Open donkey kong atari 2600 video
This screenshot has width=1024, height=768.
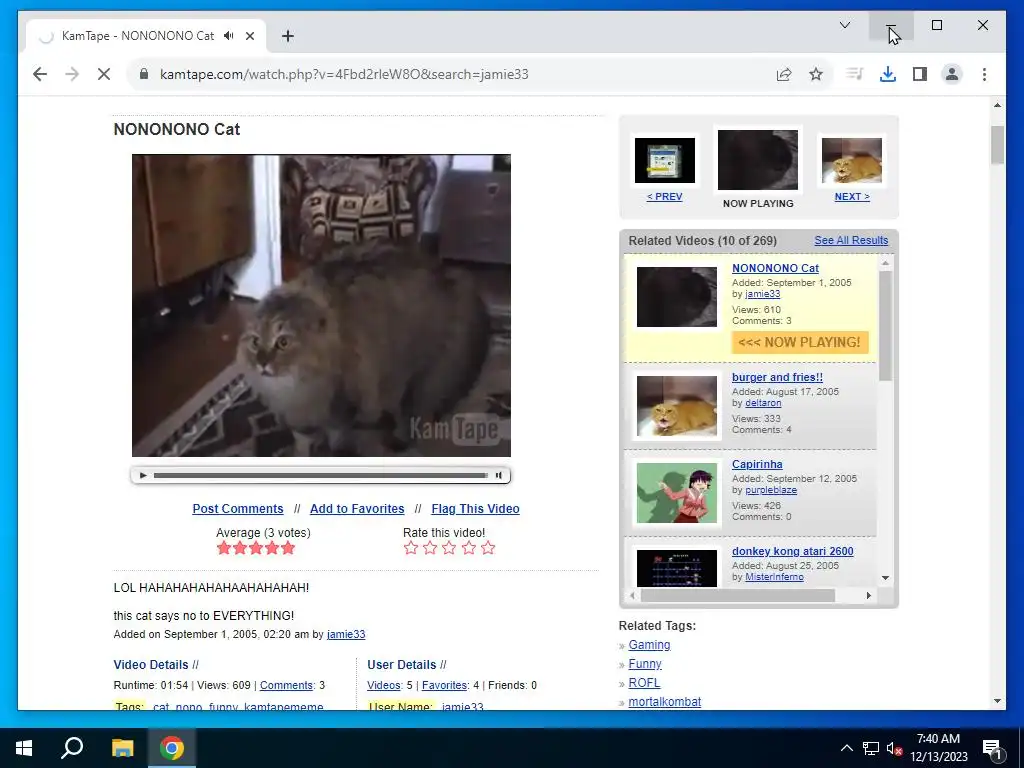(x=792, y=551)
